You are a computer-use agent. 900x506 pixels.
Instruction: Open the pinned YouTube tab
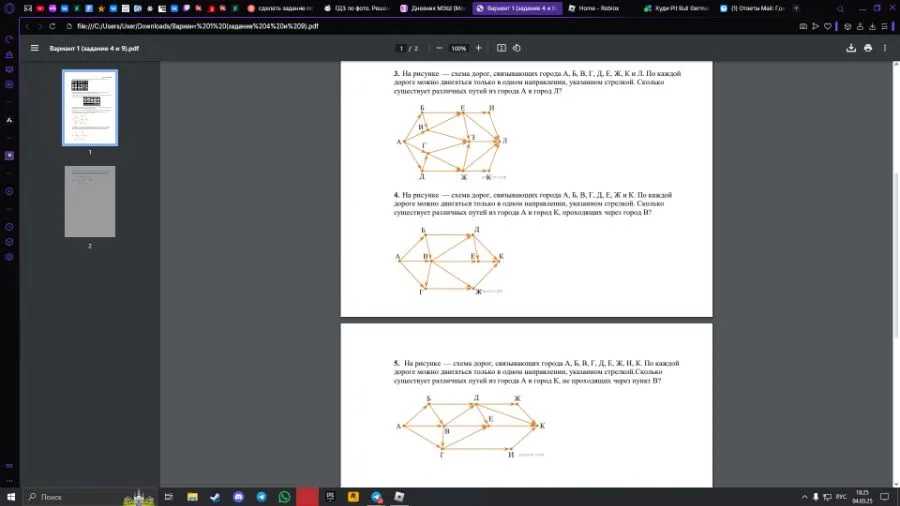click(x=40, y=9)
